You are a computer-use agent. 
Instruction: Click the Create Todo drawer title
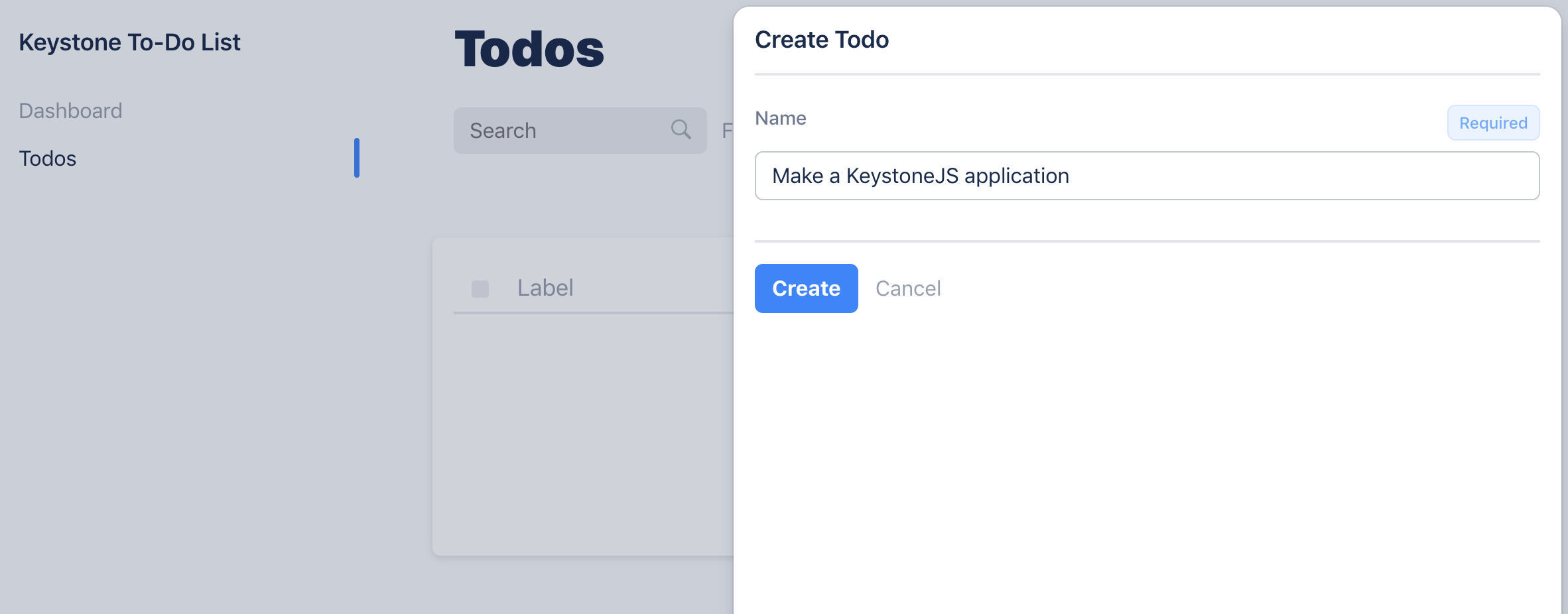822,40
